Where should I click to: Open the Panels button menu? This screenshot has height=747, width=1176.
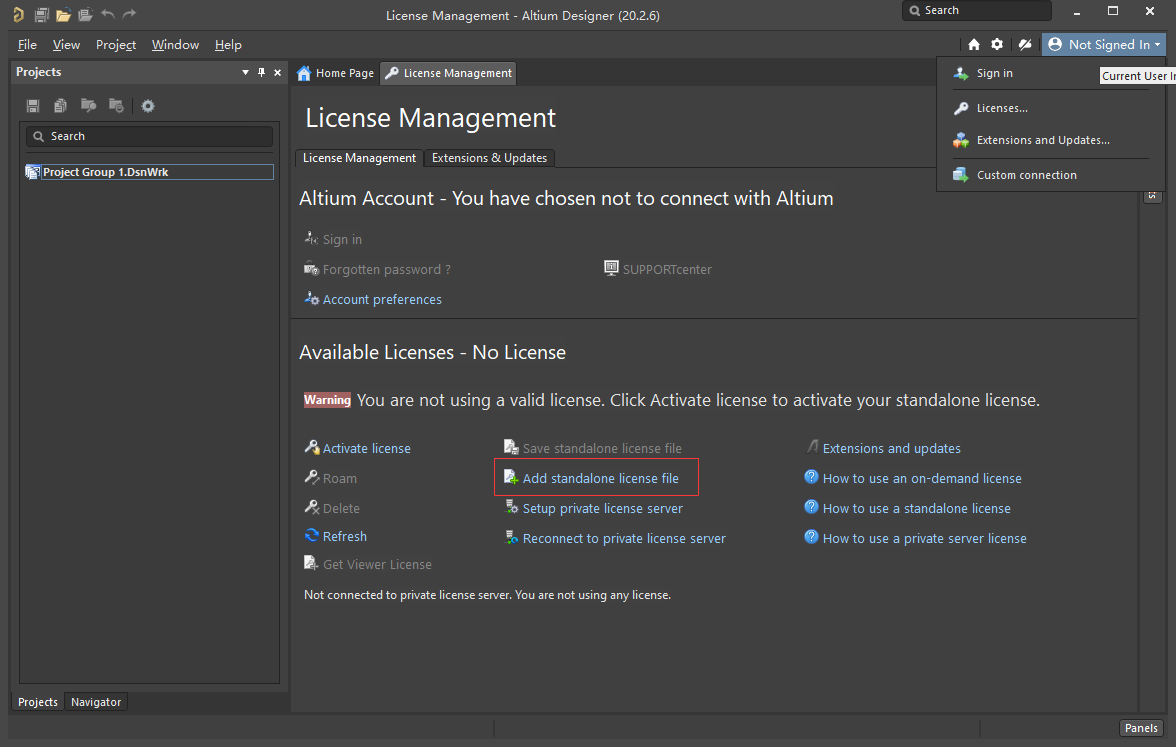1141,728
